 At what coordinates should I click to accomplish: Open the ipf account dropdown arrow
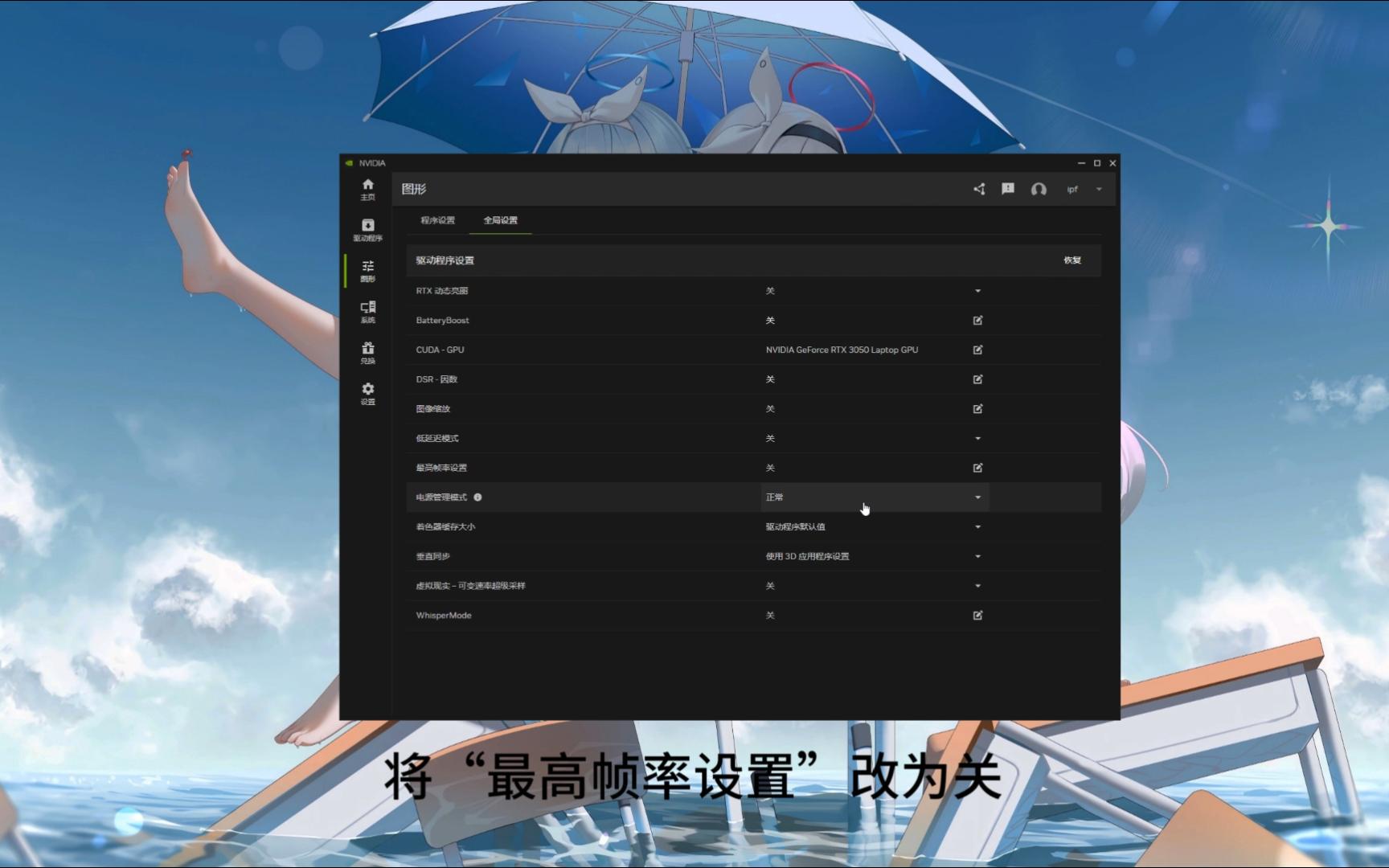[x=1099, y=190]
